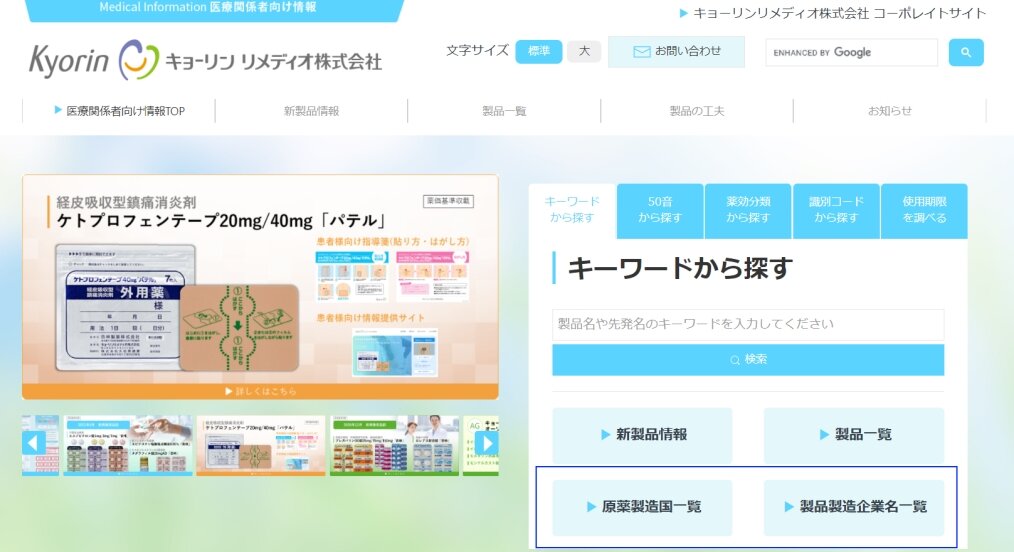1014x552 pixels.
Task: Click the Medical Information header tab
Action: tap(214, 9)
